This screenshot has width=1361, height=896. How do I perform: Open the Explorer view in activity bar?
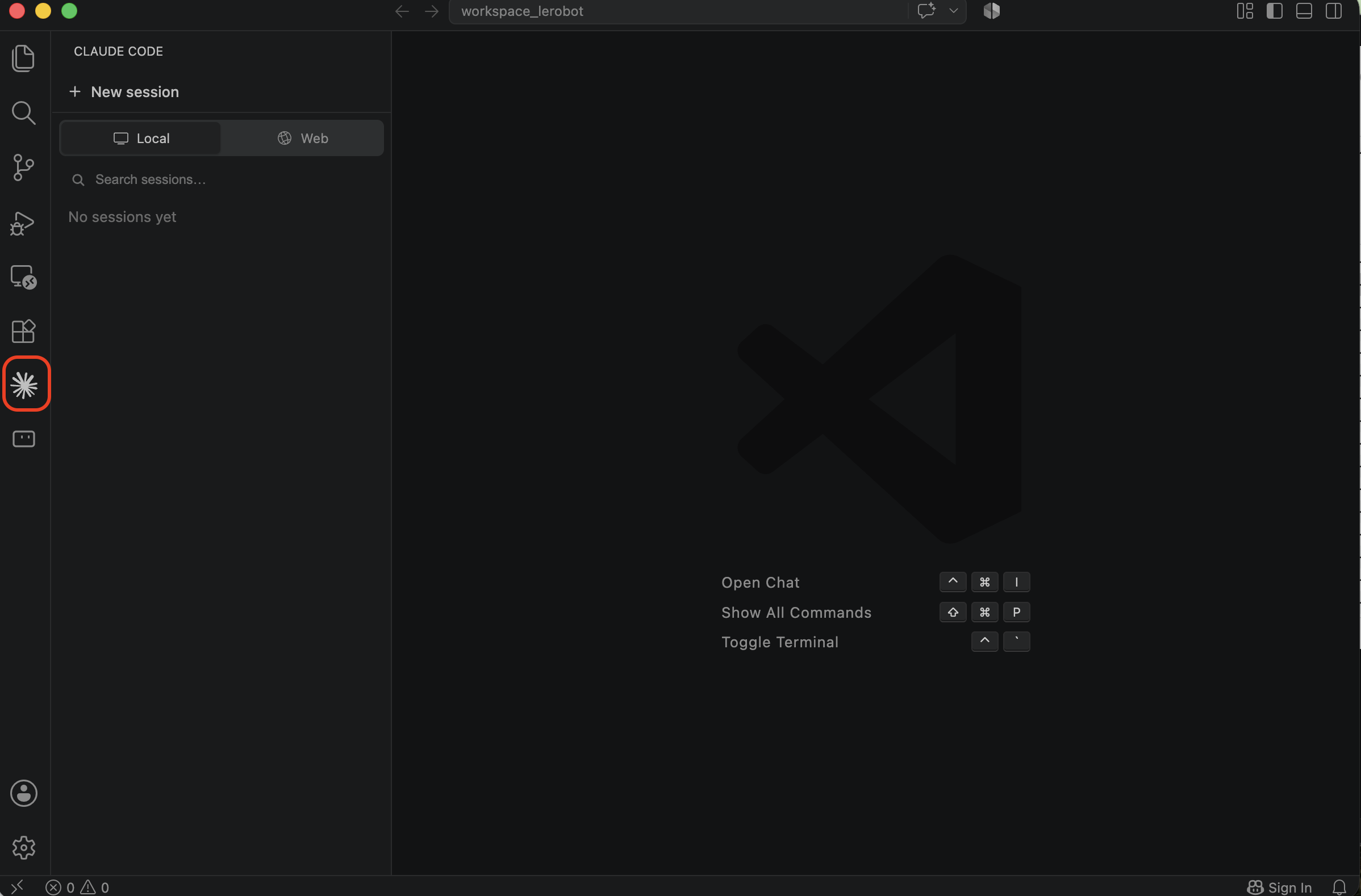coord(23,58)
